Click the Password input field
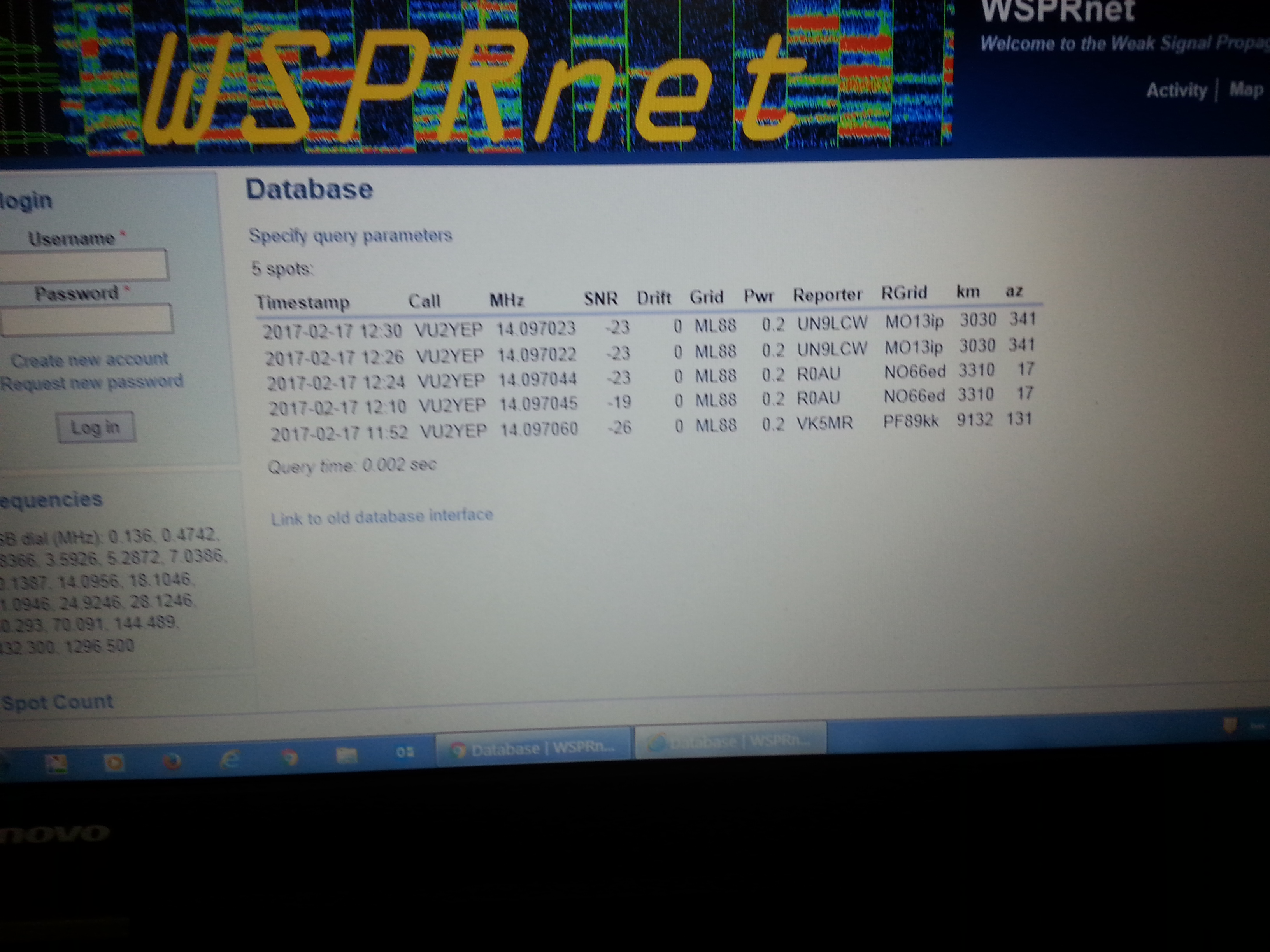This screenshot has width=1270, height=952. 86,319
